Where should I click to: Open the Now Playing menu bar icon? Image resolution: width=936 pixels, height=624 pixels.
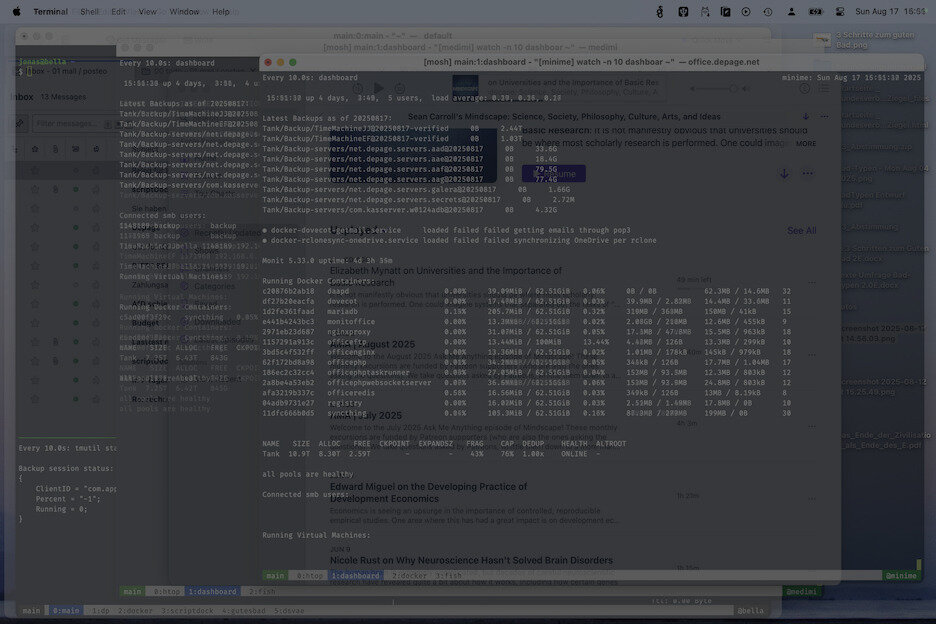point(746,11)
